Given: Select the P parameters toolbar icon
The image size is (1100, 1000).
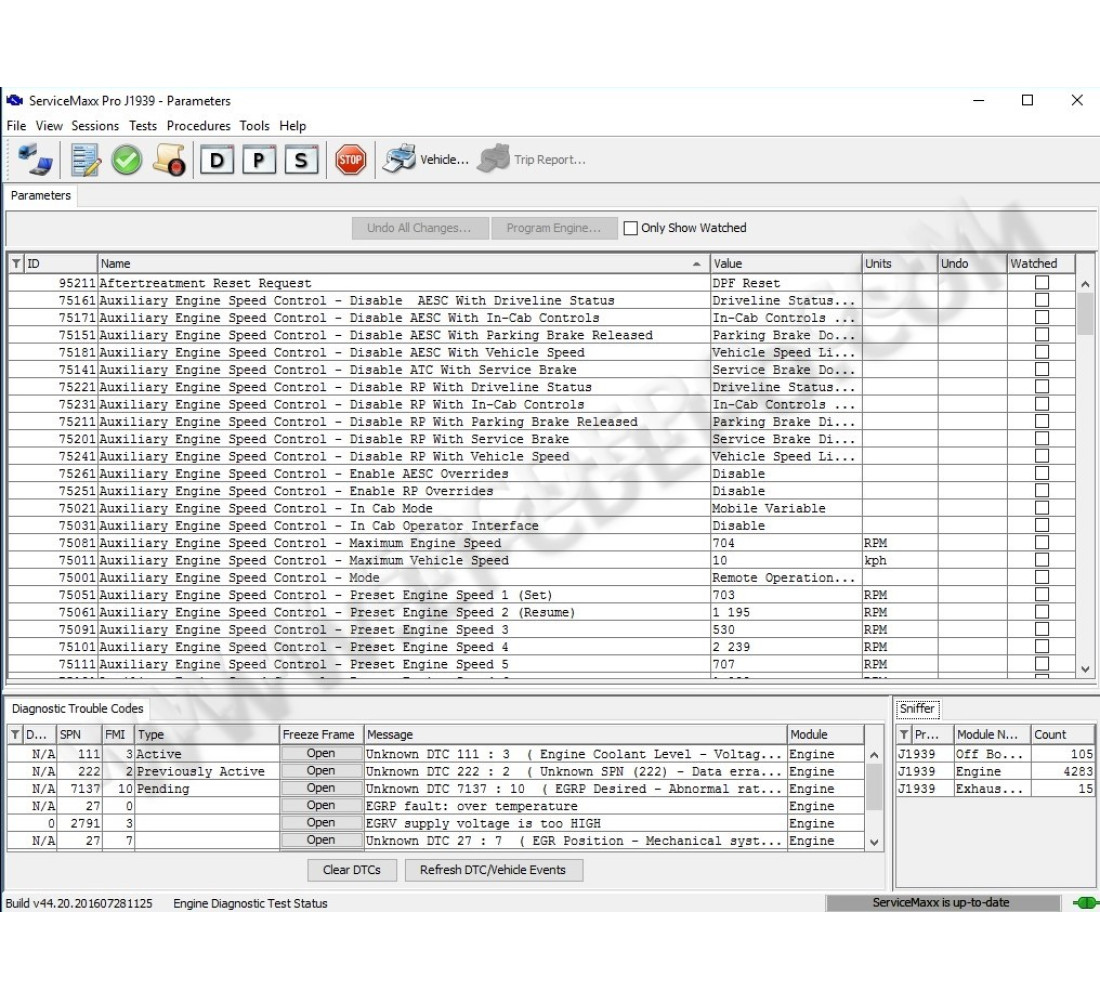Looking at the screenshot, I should click(259, 159).
